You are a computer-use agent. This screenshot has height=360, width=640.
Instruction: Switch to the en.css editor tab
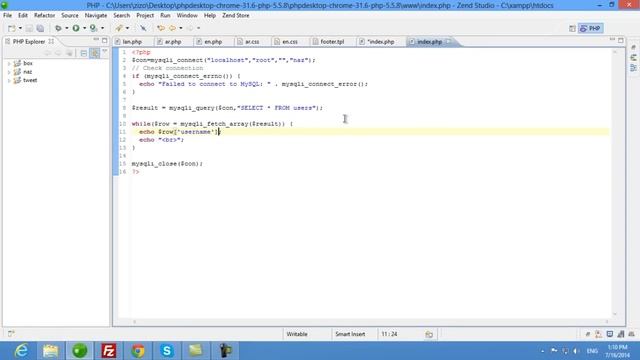point(290,42)
